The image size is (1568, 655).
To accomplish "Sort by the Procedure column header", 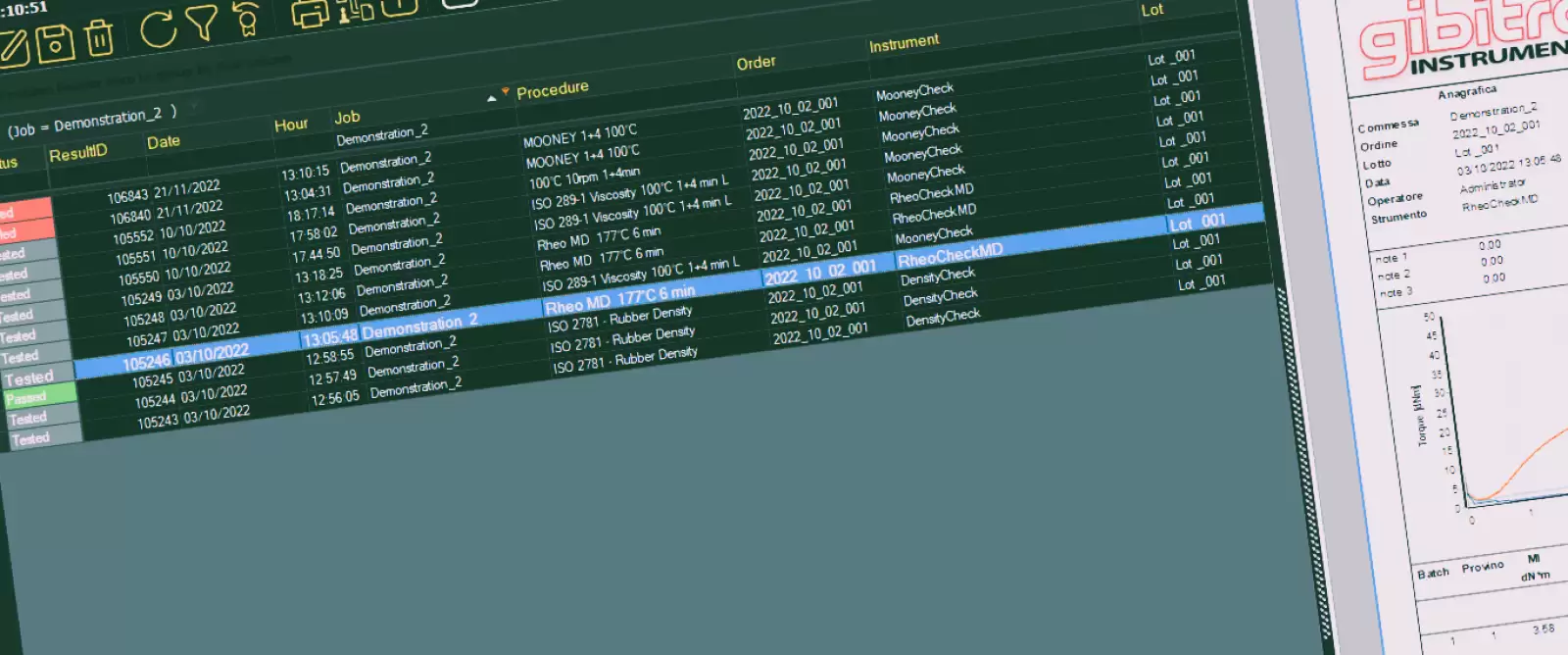I will [553, 90].
